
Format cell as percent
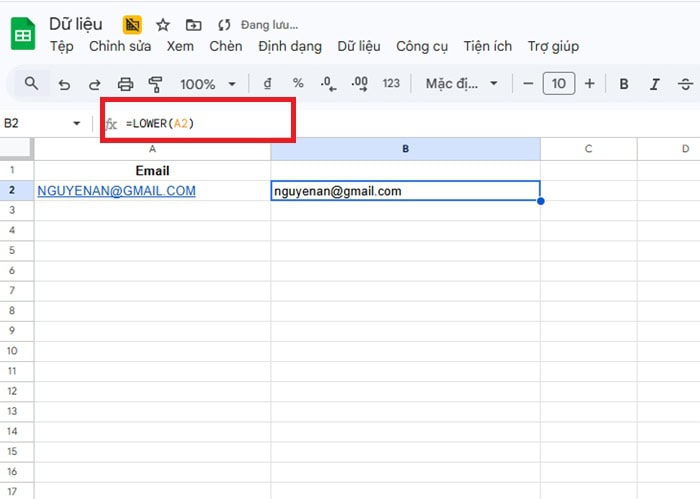(298, 84)
